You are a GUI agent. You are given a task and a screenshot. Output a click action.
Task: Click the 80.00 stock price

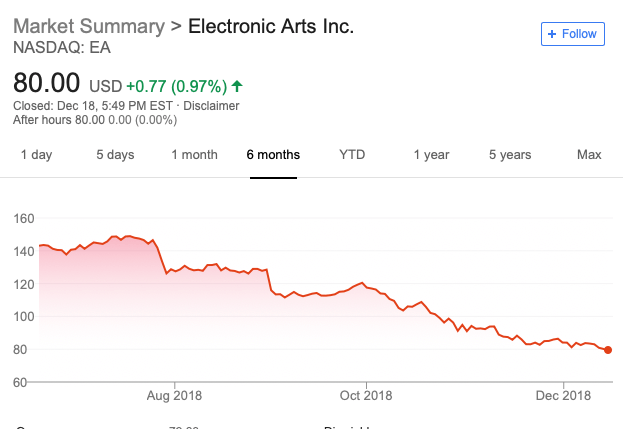coord(46,84)
